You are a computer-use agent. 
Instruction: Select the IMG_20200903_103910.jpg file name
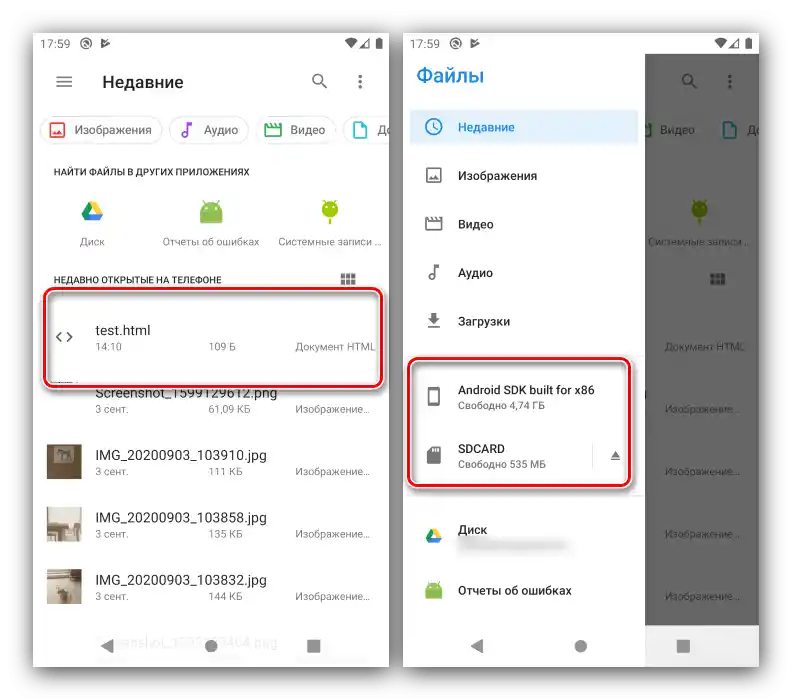[181, 455]
